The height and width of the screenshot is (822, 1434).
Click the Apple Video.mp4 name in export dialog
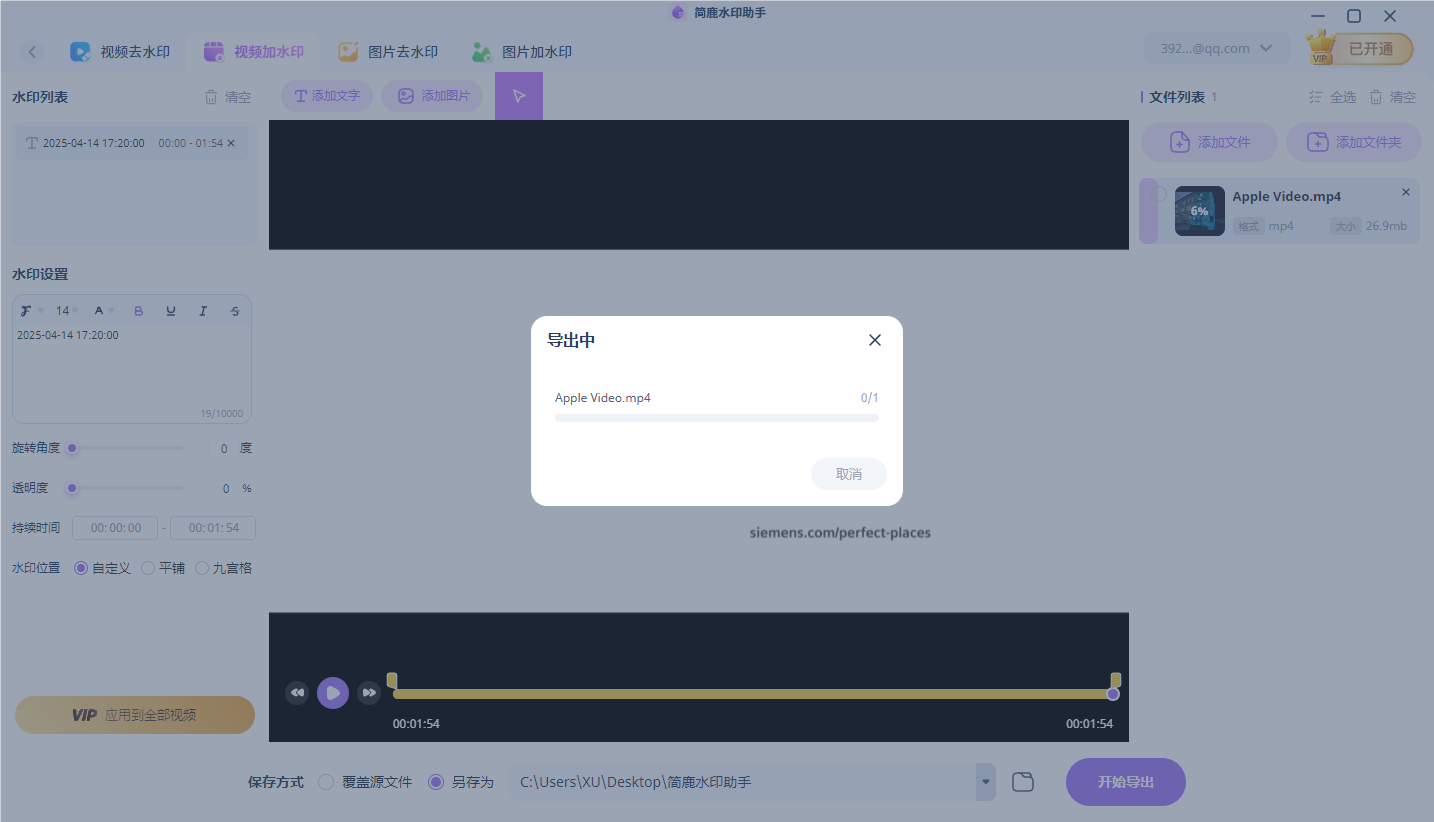pos(603,398)
